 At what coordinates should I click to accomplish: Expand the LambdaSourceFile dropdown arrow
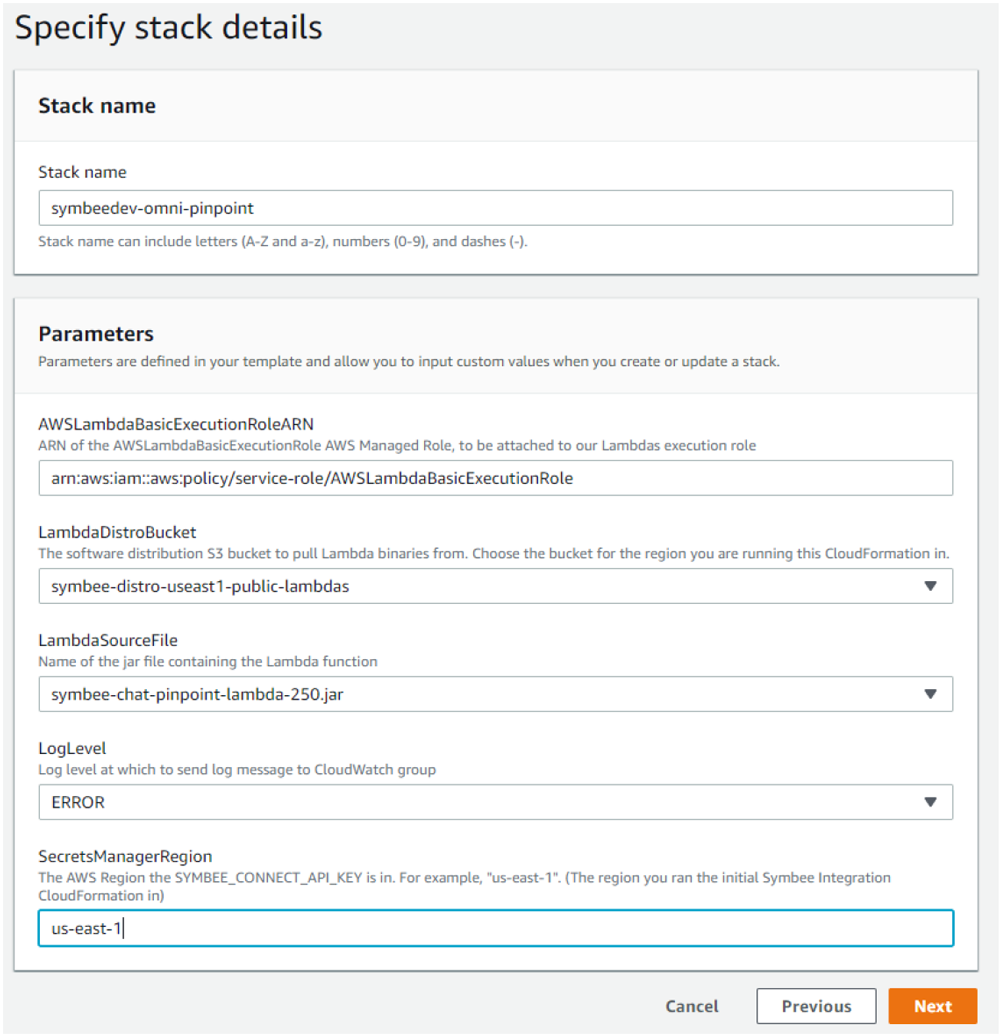(930, 694)
